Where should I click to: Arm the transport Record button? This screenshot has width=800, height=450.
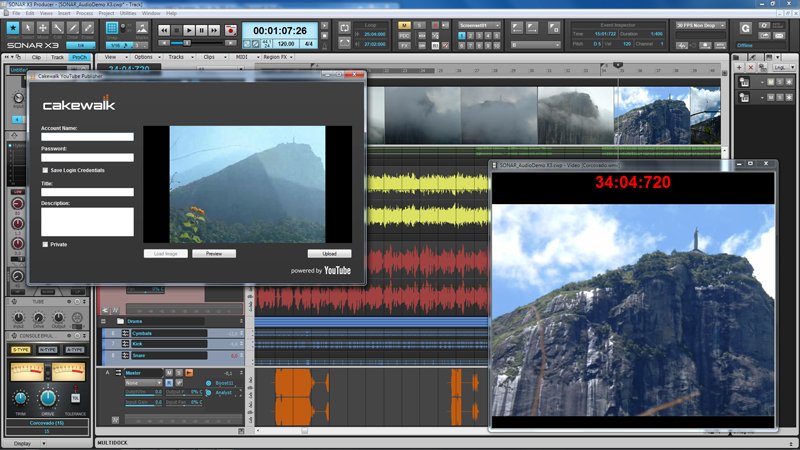[x=231, y=31]
